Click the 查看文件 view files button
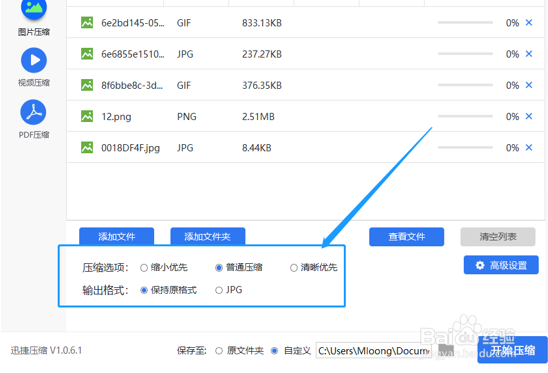Viewport: 548px width, 373px height. pos(406,237)
